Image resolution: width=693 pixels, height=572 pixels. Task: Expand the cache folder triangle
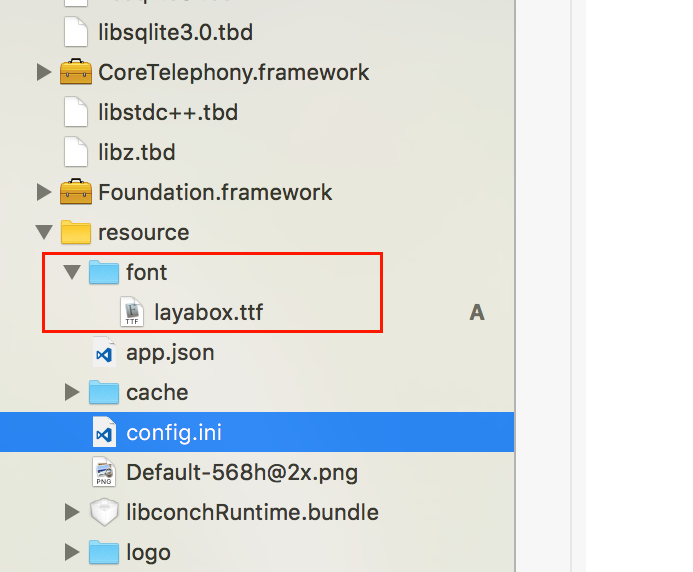(71, 392)
